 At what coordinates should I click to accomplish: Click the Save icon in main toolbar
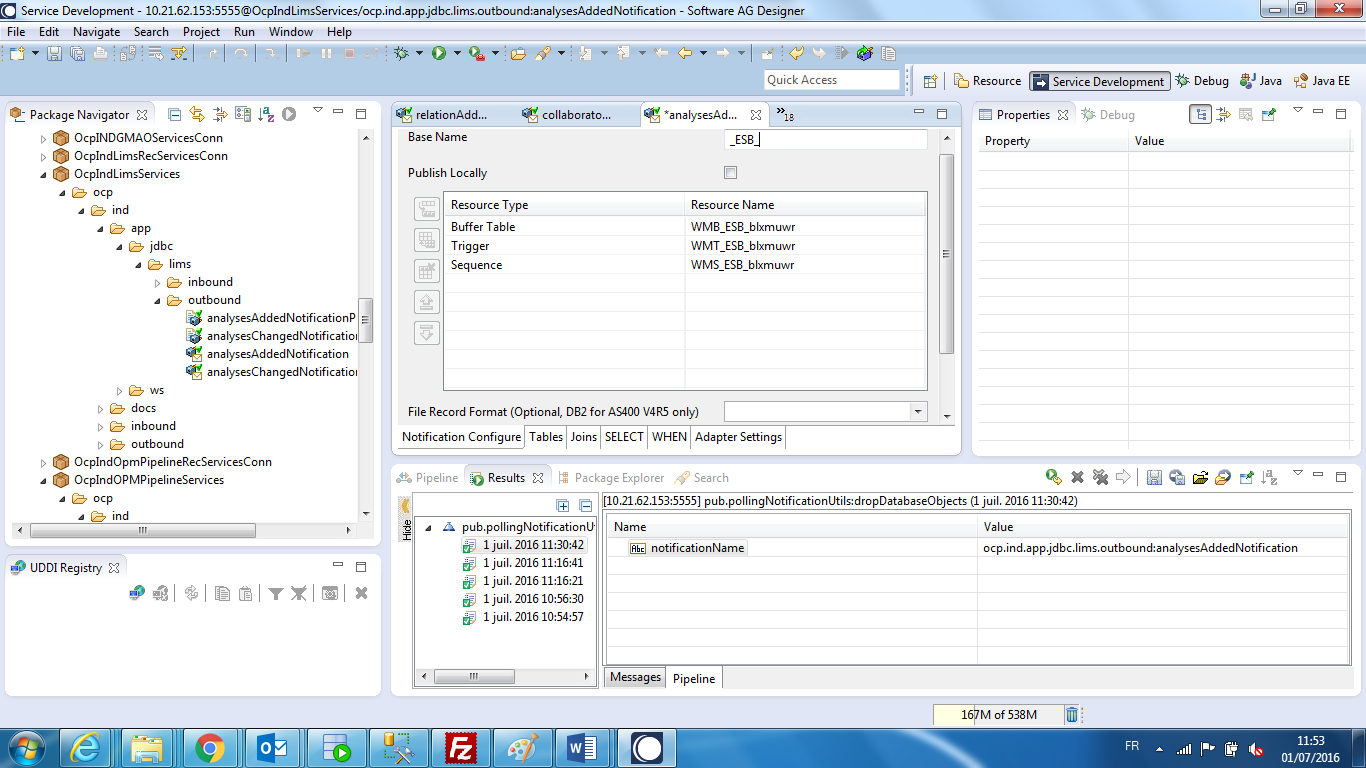(x=54, y=53)
